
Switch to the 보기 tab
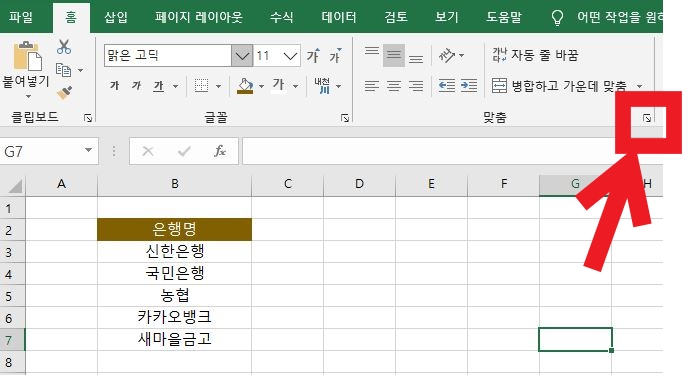pyautogui.click(x=446, y=17)
